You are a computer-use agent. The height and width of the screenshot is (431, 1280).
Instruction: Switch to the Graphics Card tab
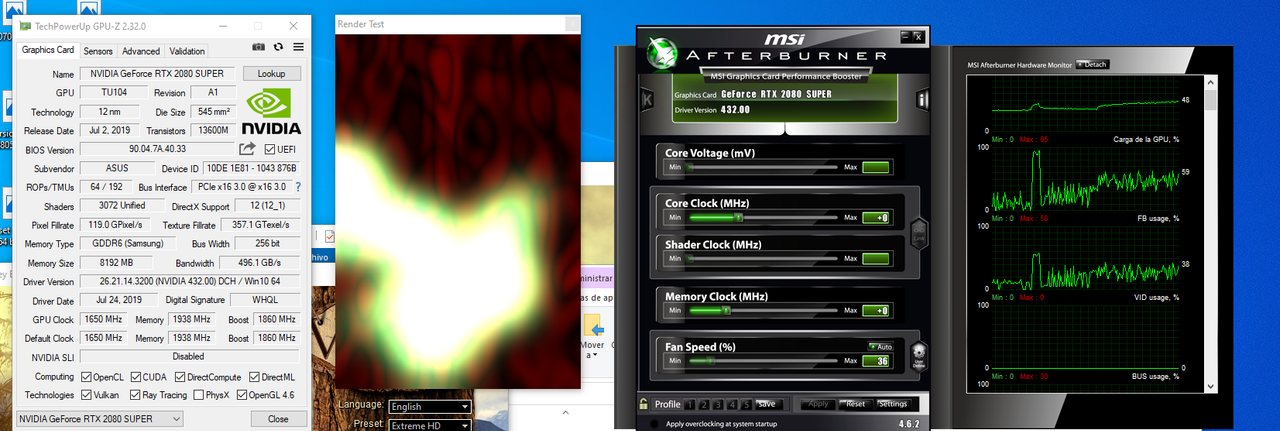coord(48,50)
